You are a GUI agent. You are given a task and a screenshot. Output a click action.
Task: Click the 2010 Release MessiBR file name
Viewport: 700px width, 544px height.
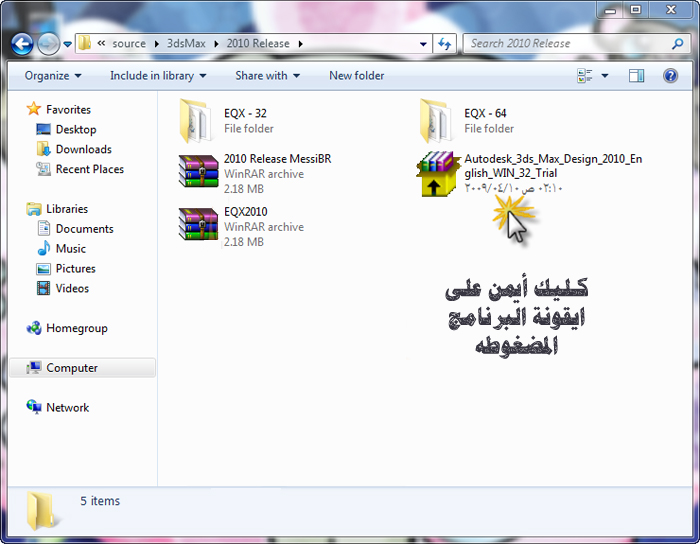(x=277, y=159)
